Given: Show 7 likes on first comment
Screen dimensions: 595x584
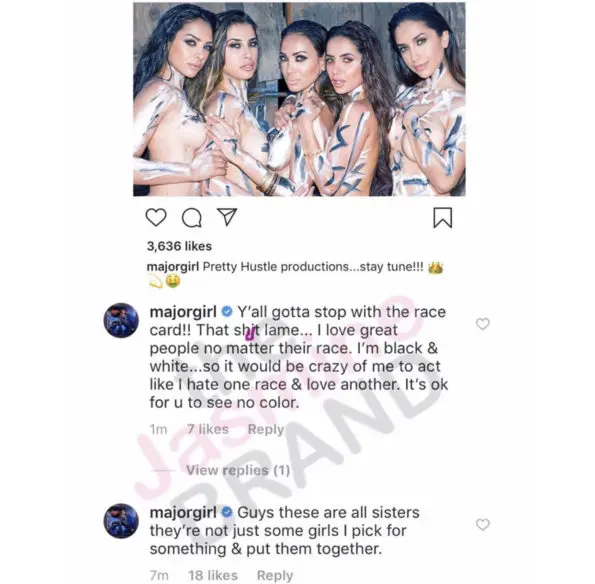Looking at the screenshot, I should tap(208, 429).
